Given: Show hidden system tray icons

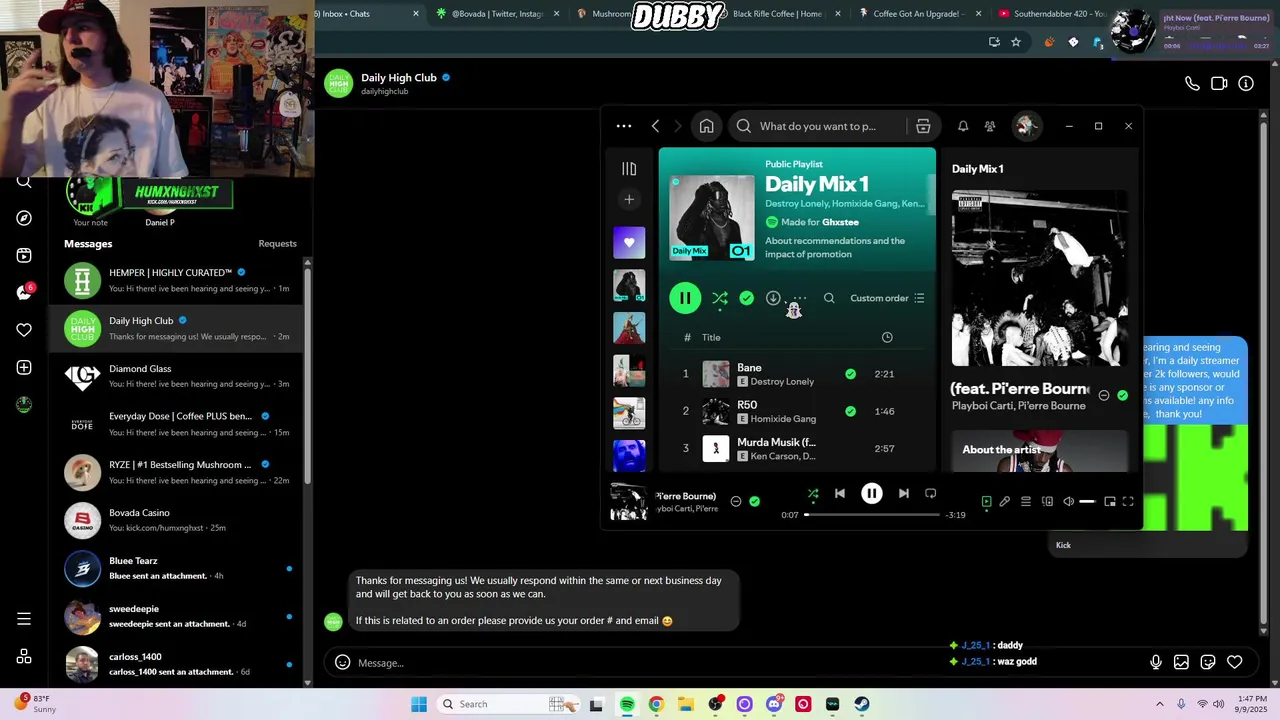Looking at the screenshot, I should coord(1160,704).
